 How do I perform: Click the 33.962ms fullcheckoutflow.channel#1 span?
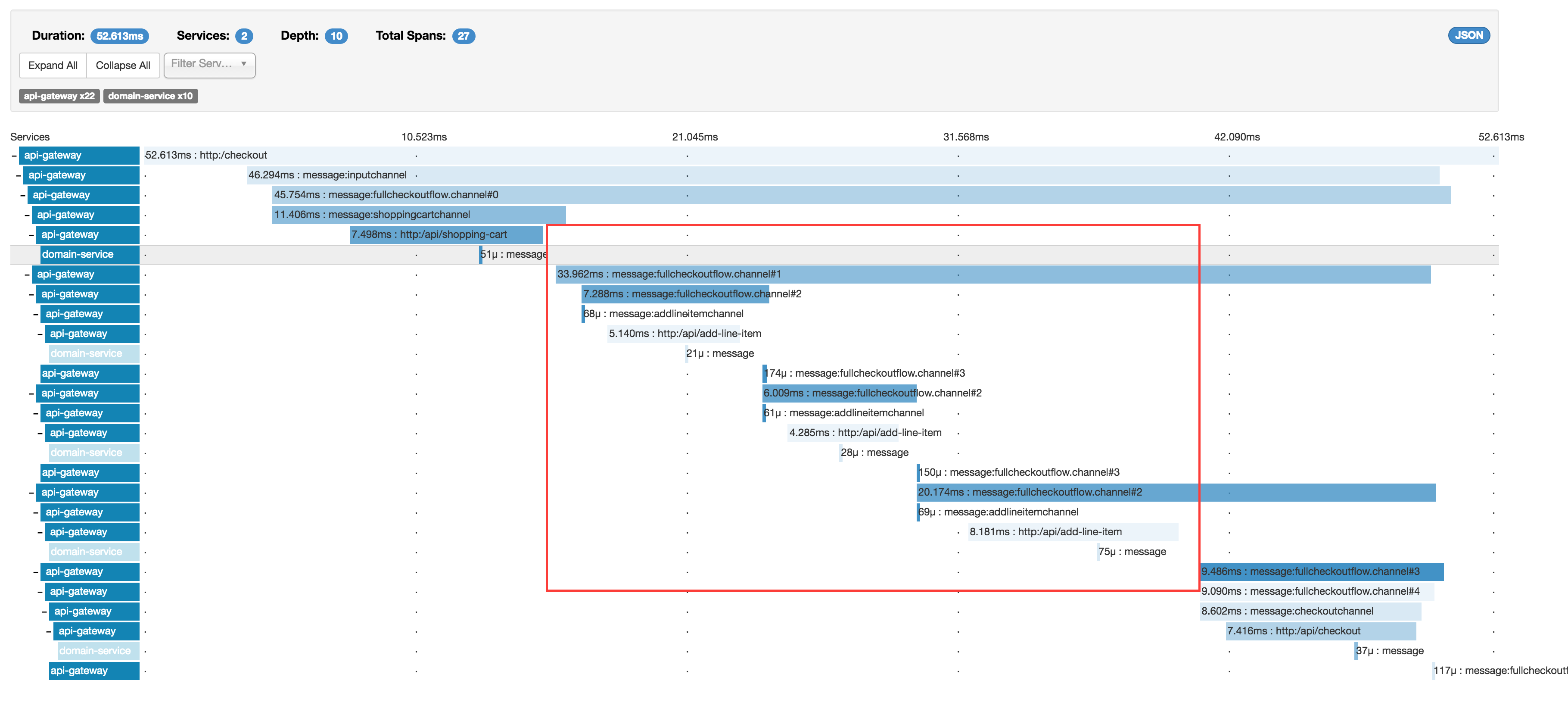pyautogui.click(x=992, y=274)
